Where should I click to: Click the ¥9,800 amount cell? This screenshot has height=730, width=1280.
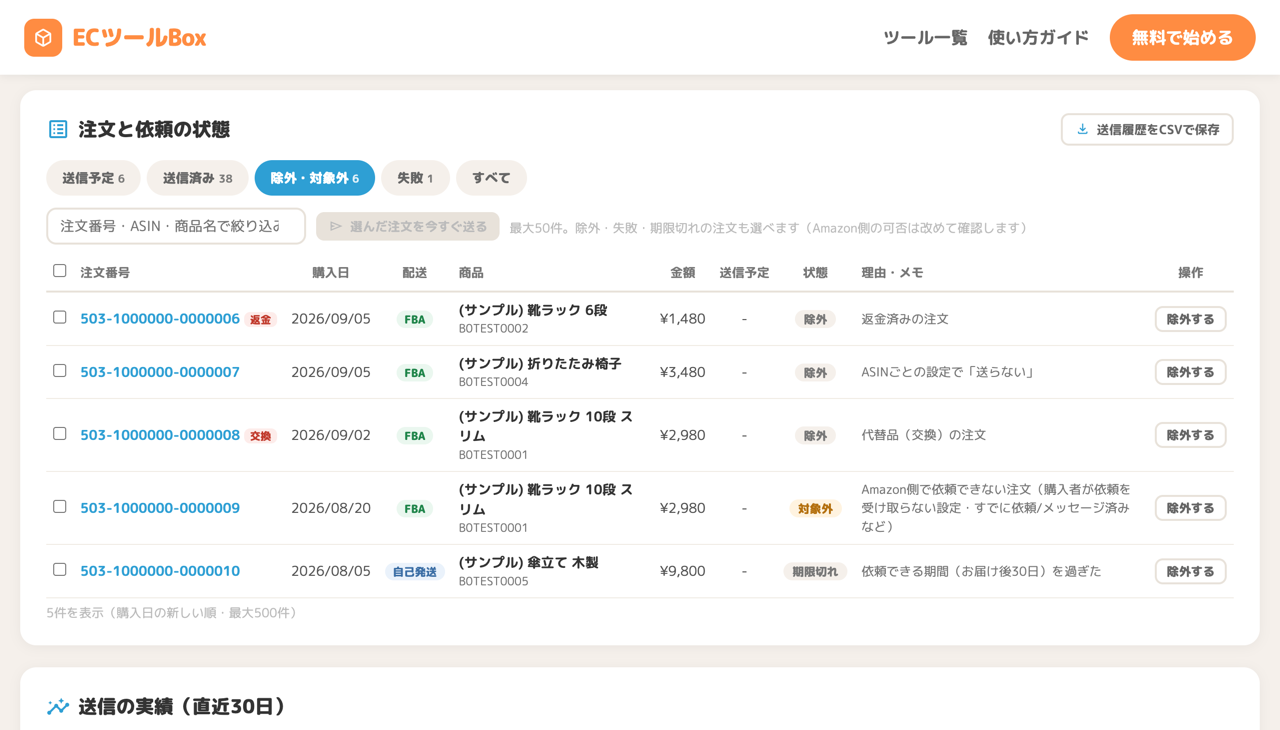click(683, 571)
